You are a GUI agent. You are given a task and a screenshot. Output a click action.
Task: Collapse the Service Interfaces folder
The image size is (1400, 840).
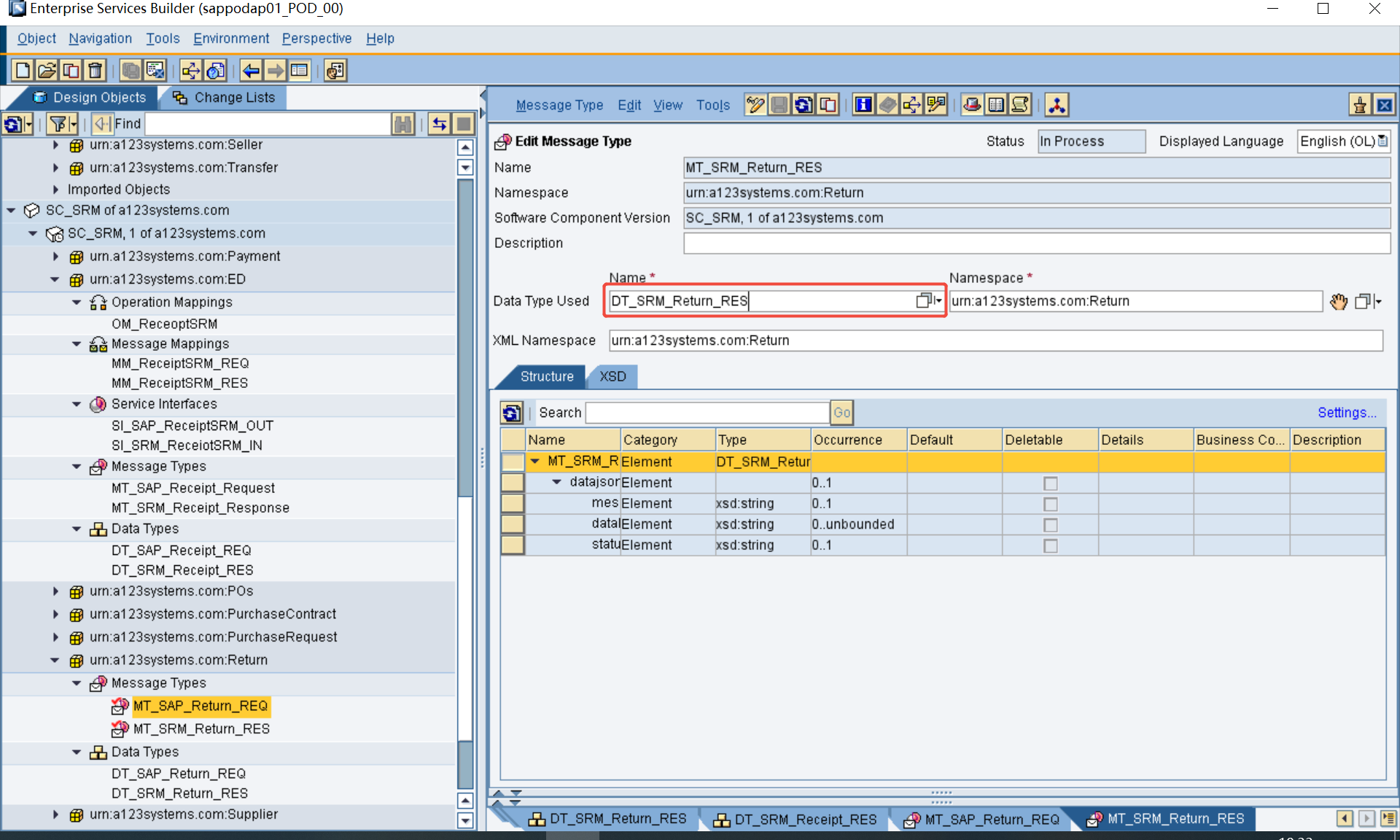click(77, 404)
